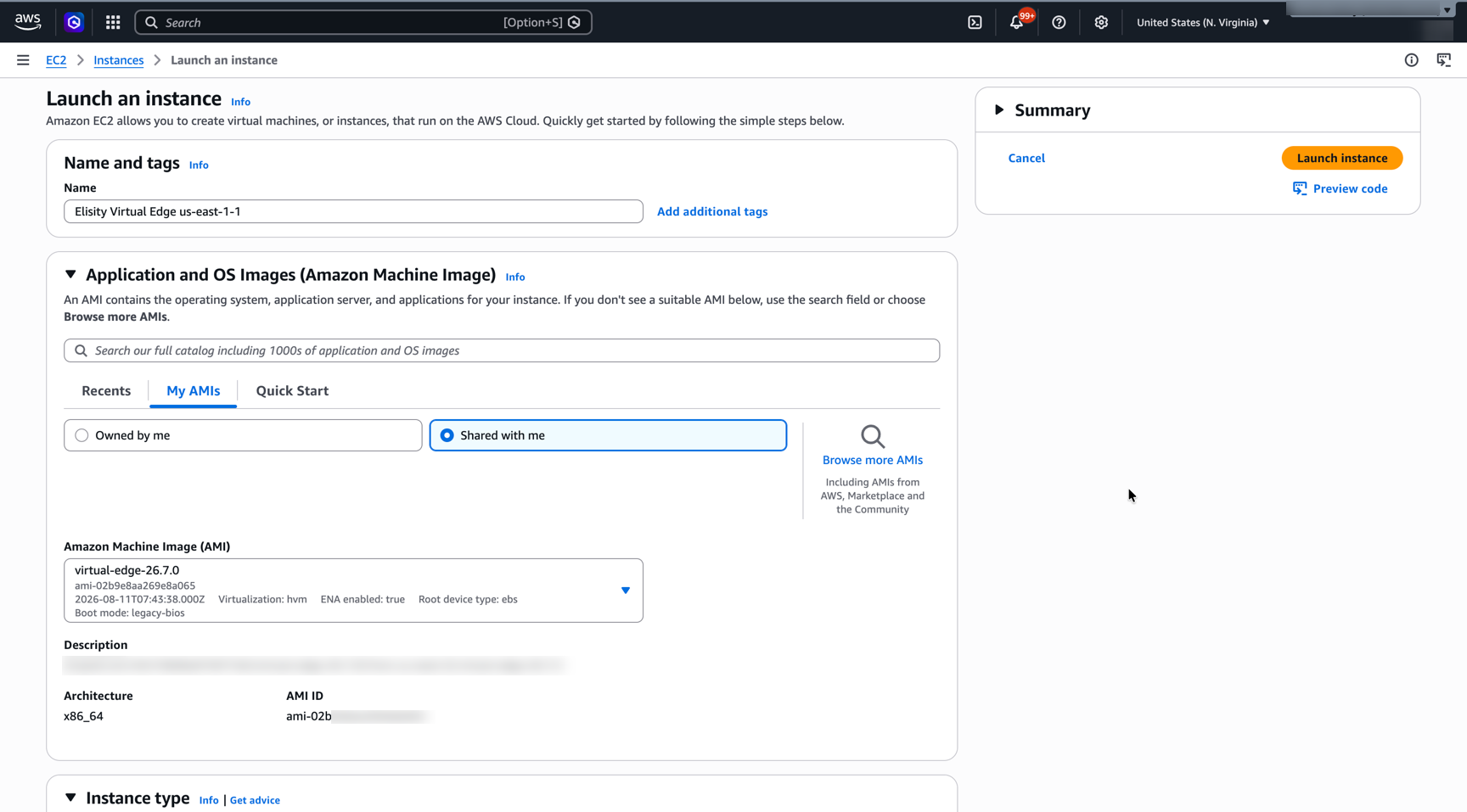1467x812 pixels.
Task: Open the virtual-edge-26.7.0 AMI dropdown
Action: click(353, 591)
